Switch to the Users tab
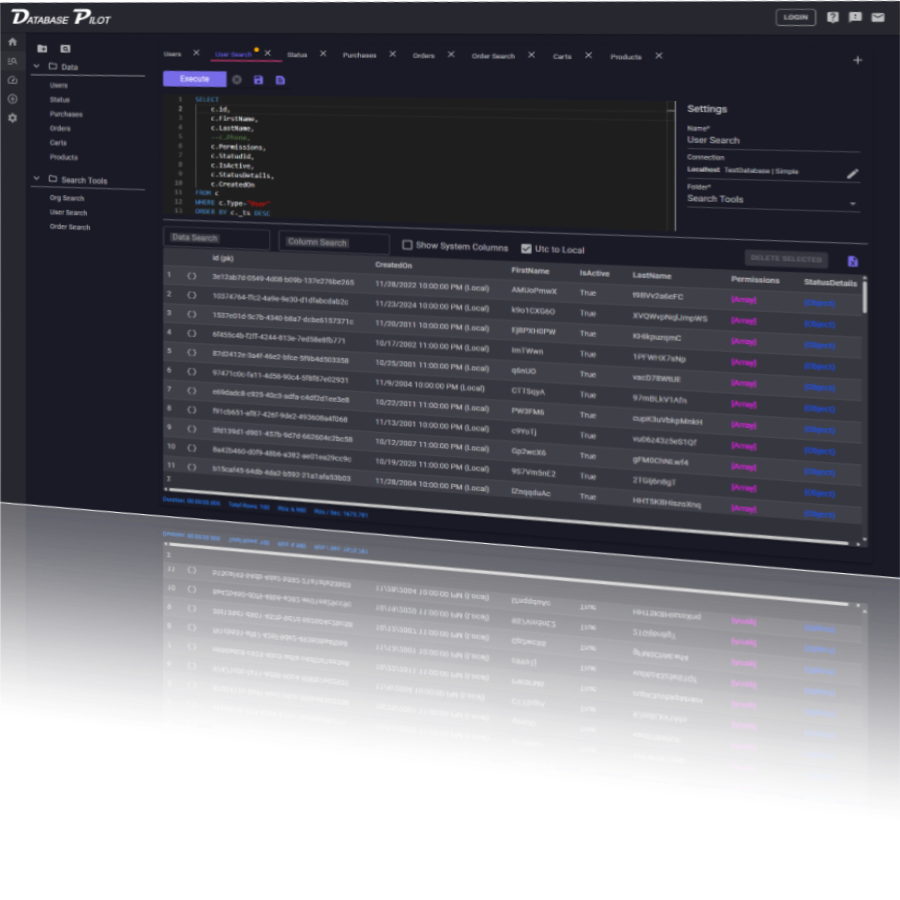This screenshot has width=900, height=900. [172, 54]
